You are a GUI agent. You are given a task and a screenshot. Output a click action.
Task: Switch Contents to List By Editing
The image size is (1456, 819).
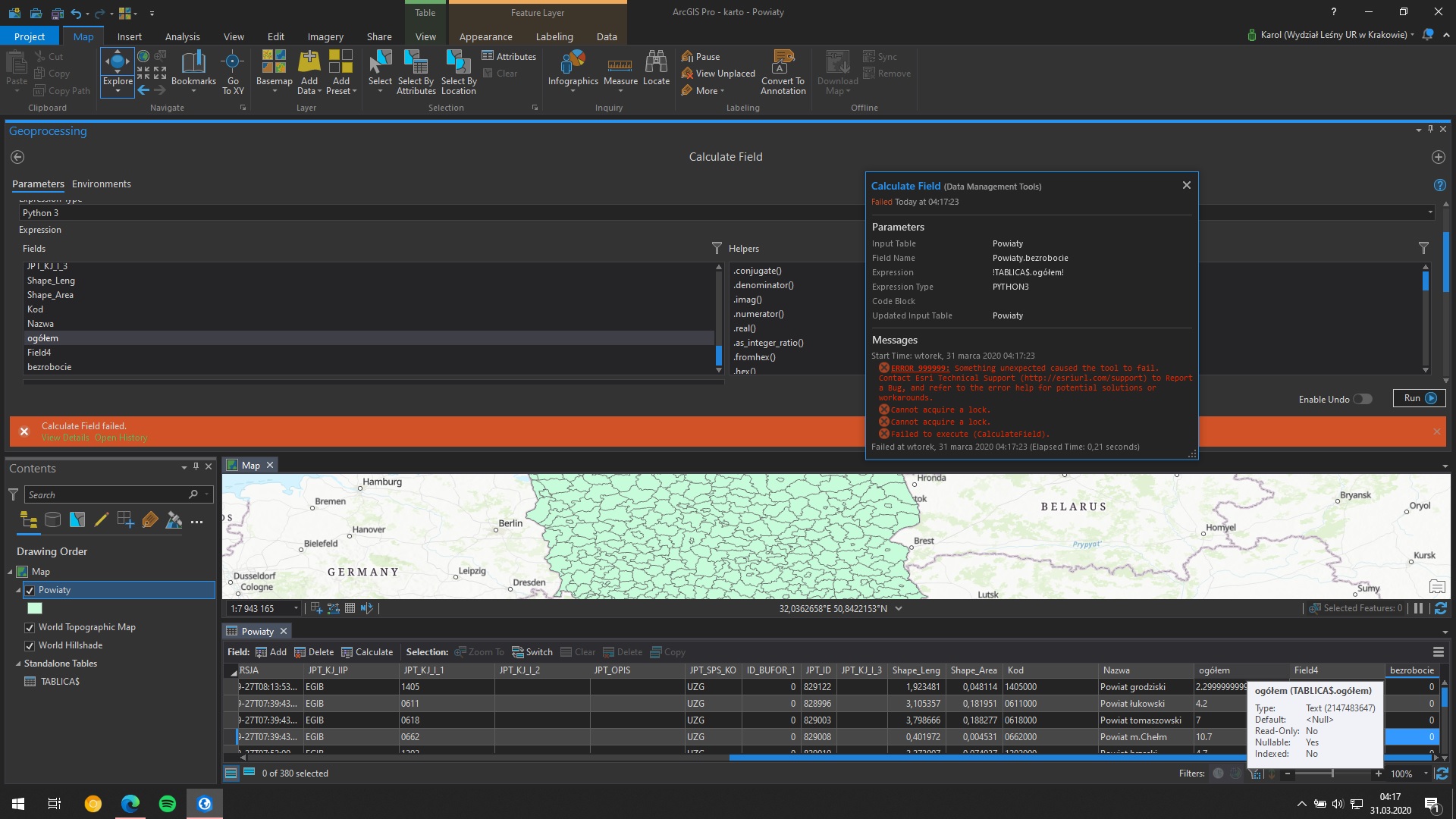(101, 520)
